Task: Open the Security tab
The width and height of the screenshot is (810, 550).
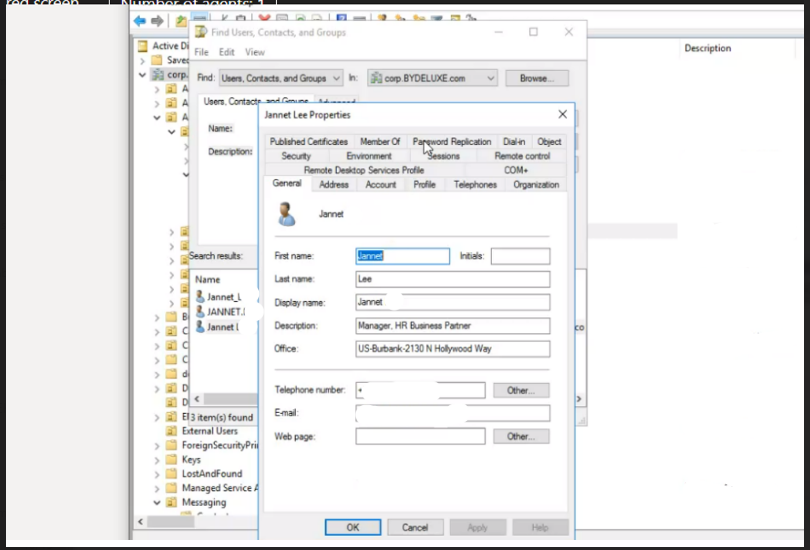Action: (296, 156)
